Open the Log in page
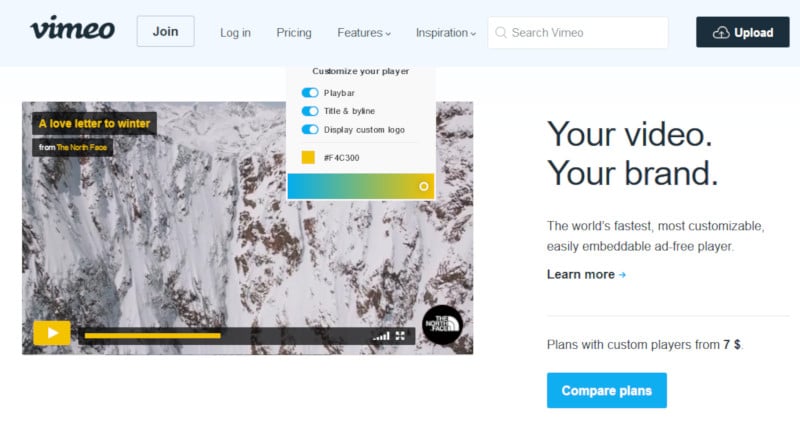 pyautogui.click(x=235, y=33)
